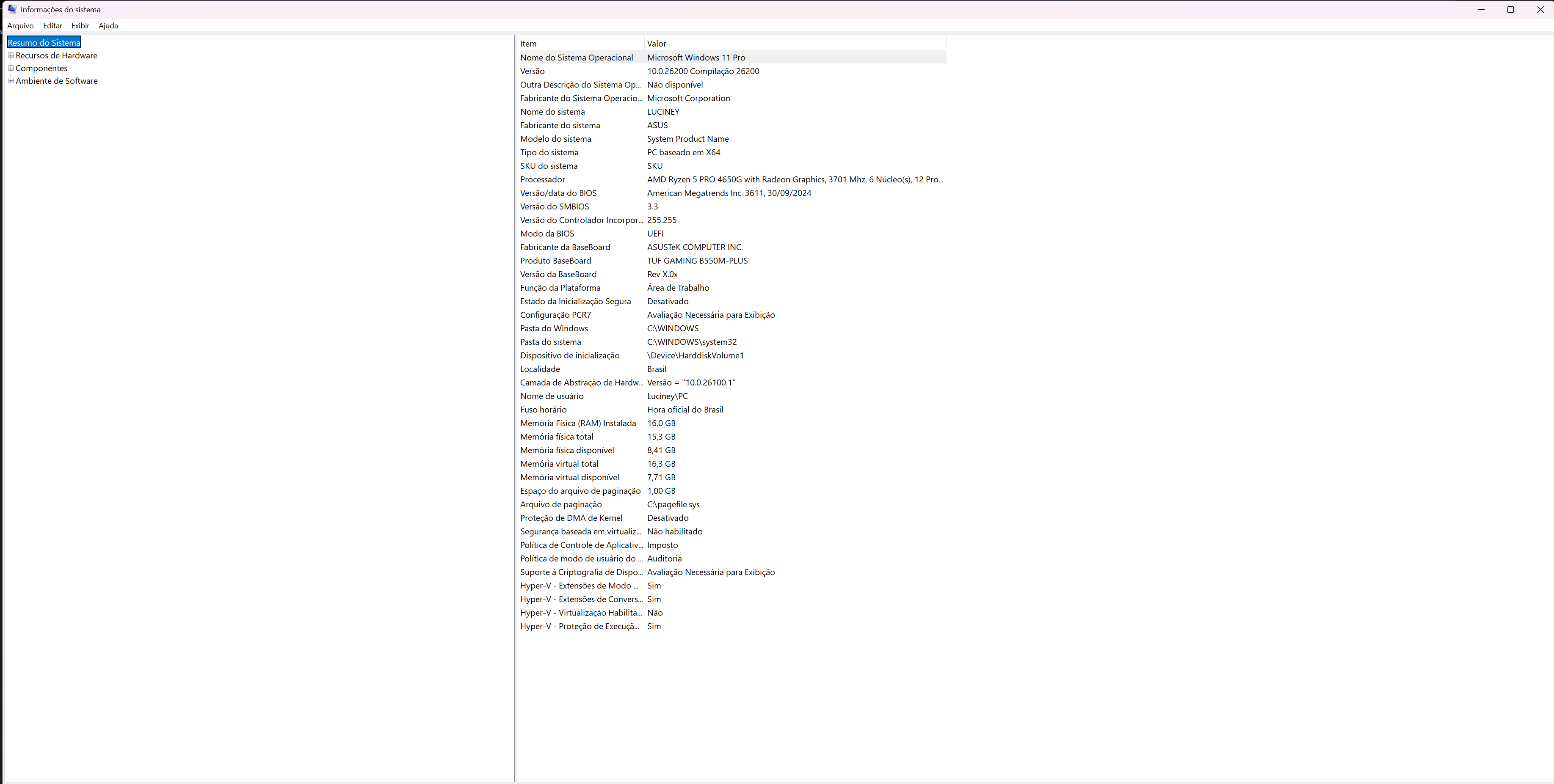The width and height of the screenshot is (1554, 784).
Task: Select Função da Plataforma row
Action: point(732,288)
